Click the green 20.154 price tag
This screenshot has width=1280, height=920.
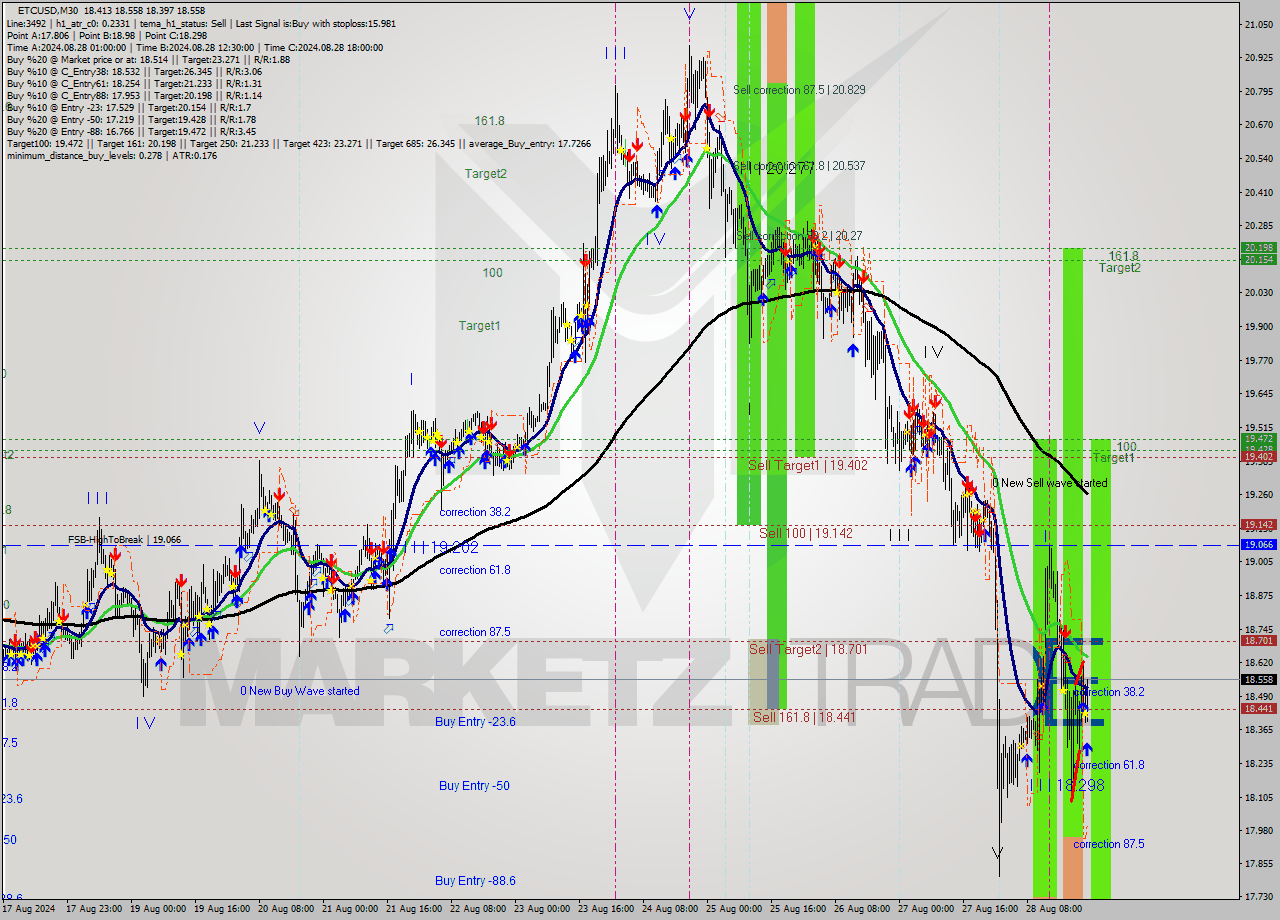coord(1258,260)
